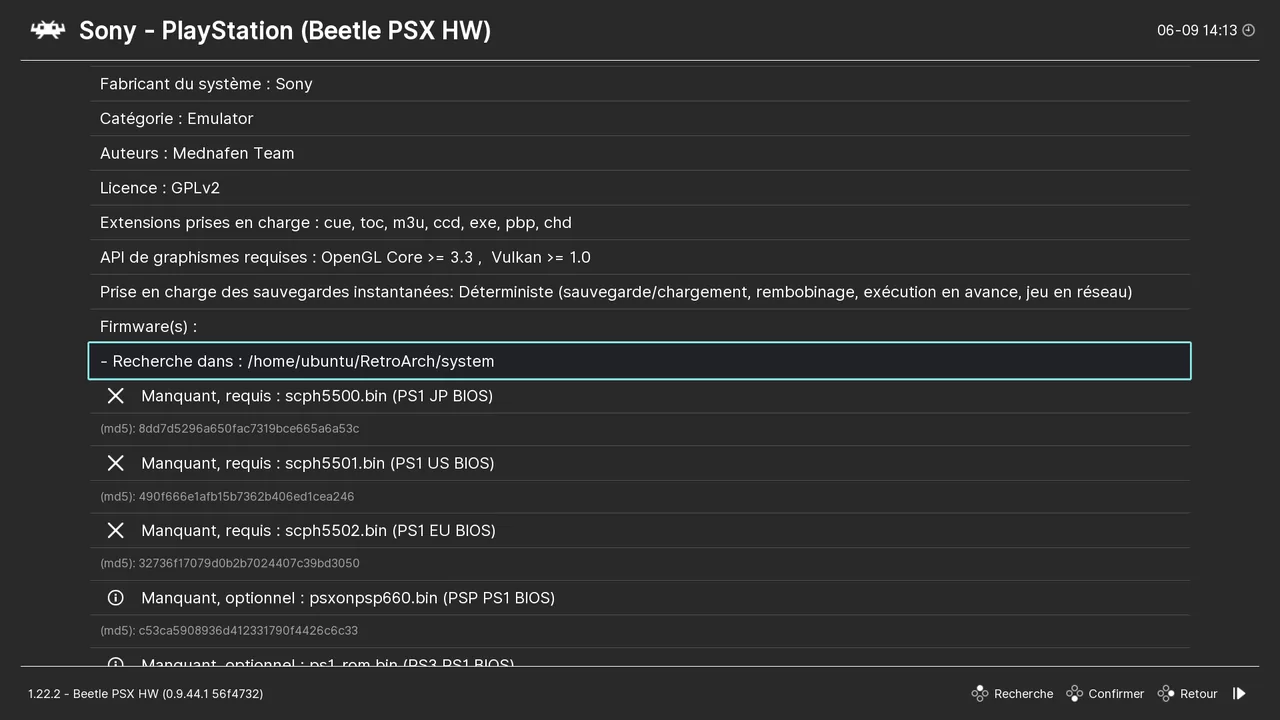Click the Recherche gamepad icon
Screen dimensions: 1280x720
[x=980, y=693]
